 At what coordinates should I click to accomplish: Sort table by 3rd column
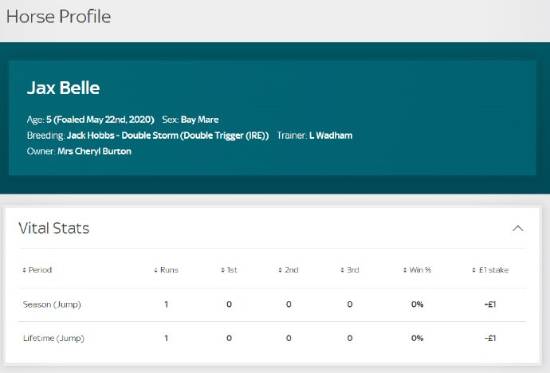350,270
